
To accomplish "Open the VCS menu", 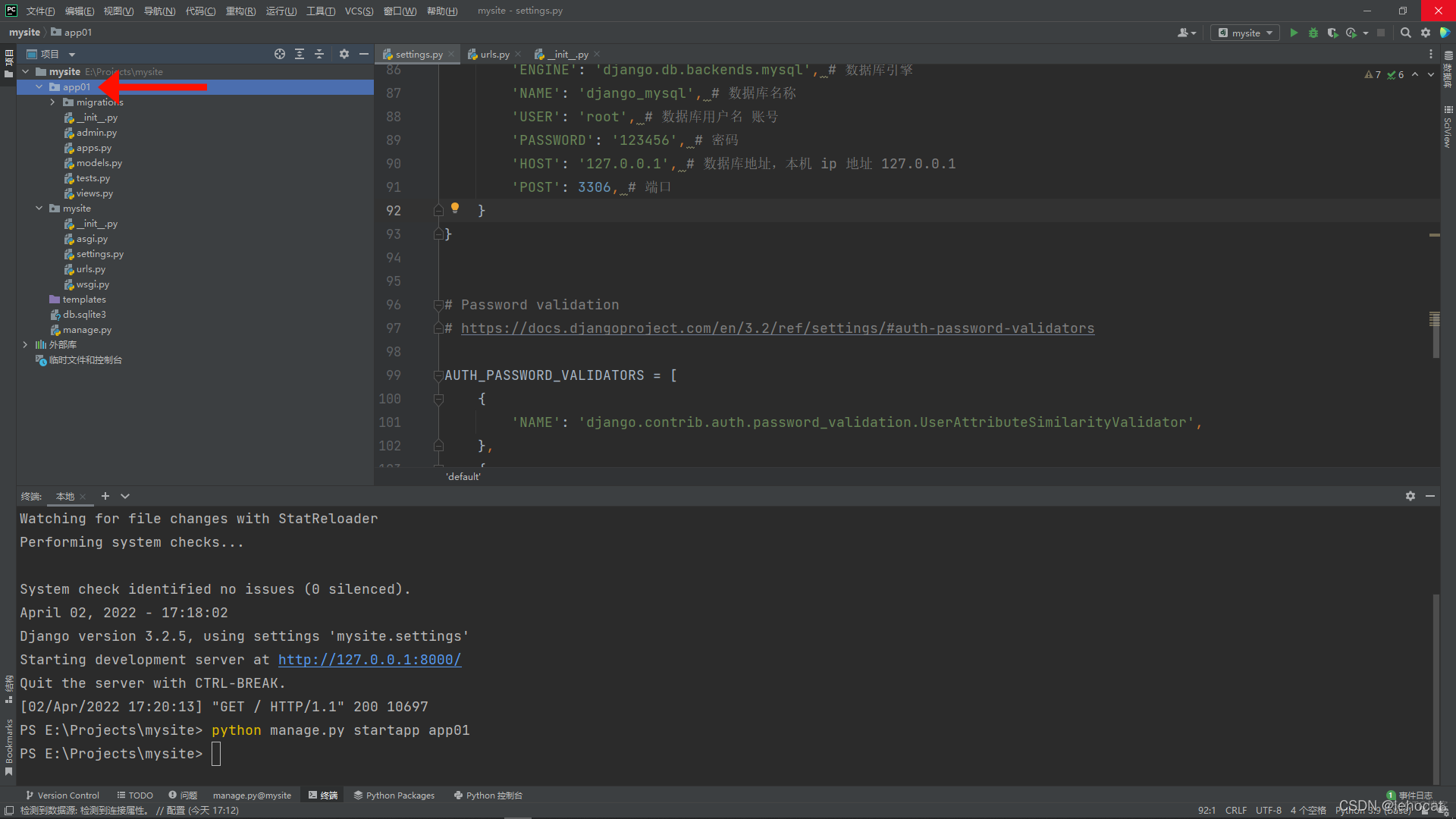I will (x=359, y=11).
